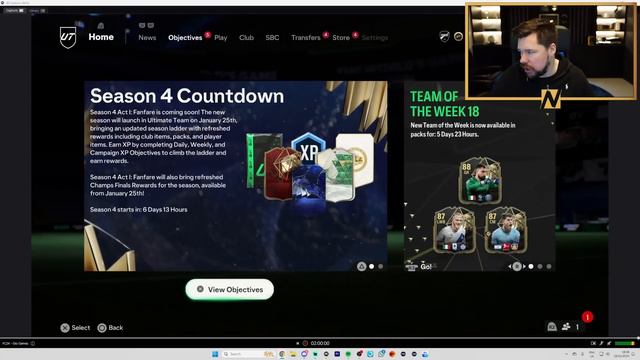This screenshot has height=360, width=640.
Task: Open File Explorer from the taskbar
Action: coord(293,354)
